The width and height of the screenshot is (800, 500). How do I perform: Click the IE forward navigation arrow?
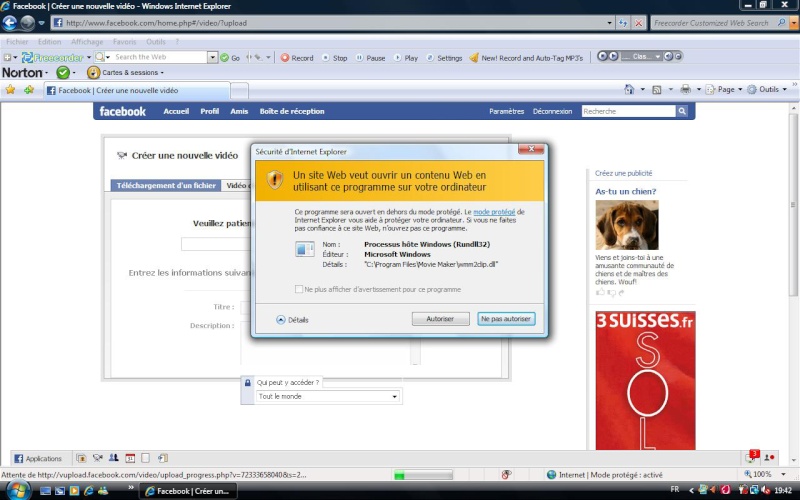click(x=28, y=22)
